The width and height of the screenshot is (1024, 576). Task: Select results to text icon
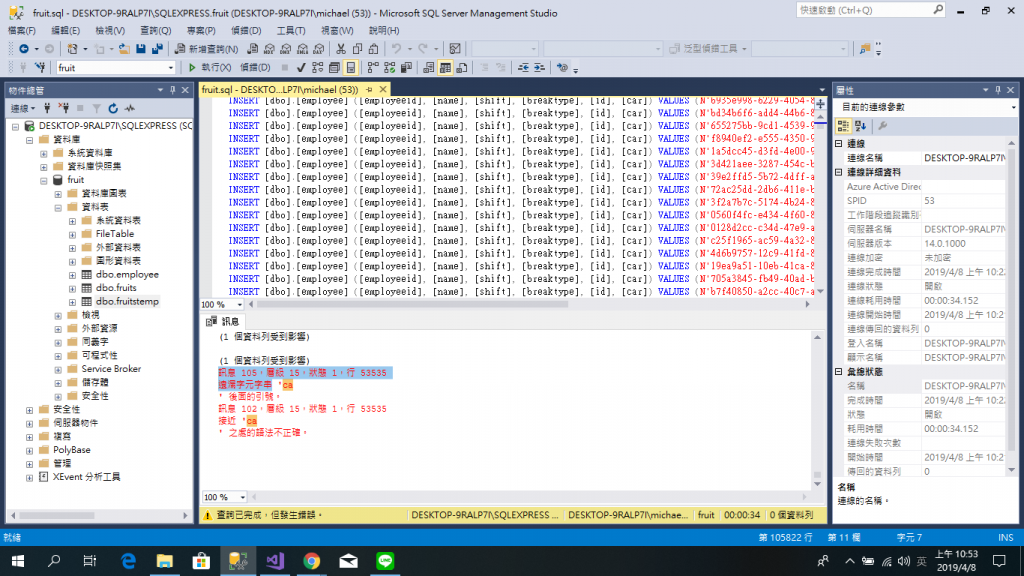point(428,67)
